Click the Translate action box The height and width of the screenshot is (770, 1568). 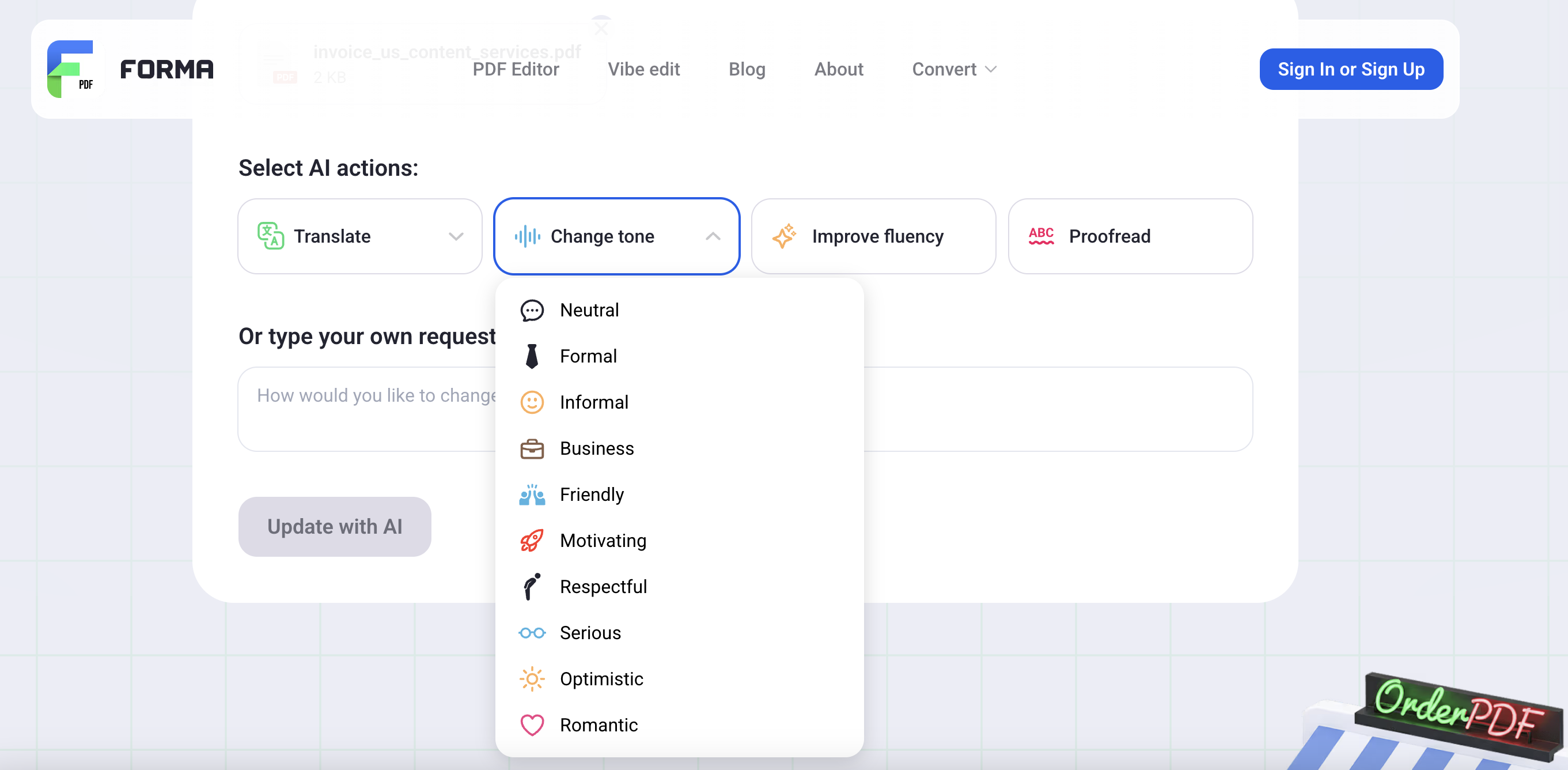click(x=359, y=236)
